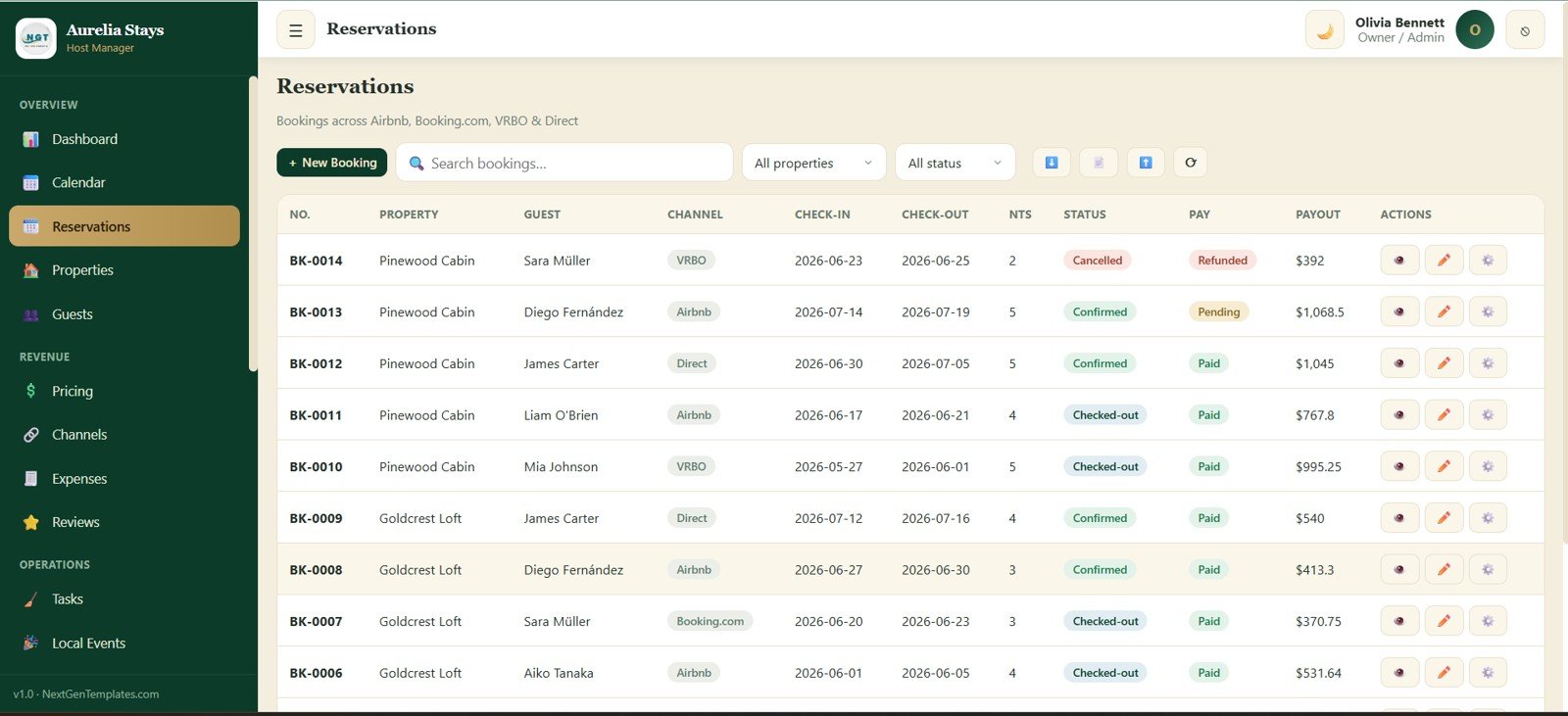Viewport: 1568px width, 716px height.
Task: Edit booking BK-0010 with pencil icon
Action: coord(1444,467)
